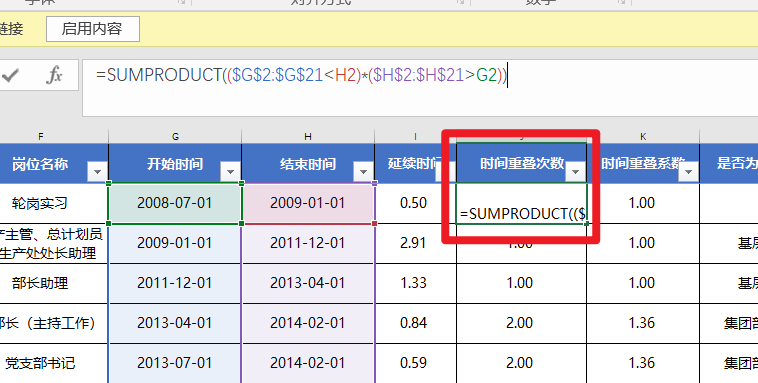The width and height of the screenshot is (758, 383).
Task: Select column H header
Action: click(308, 137)
